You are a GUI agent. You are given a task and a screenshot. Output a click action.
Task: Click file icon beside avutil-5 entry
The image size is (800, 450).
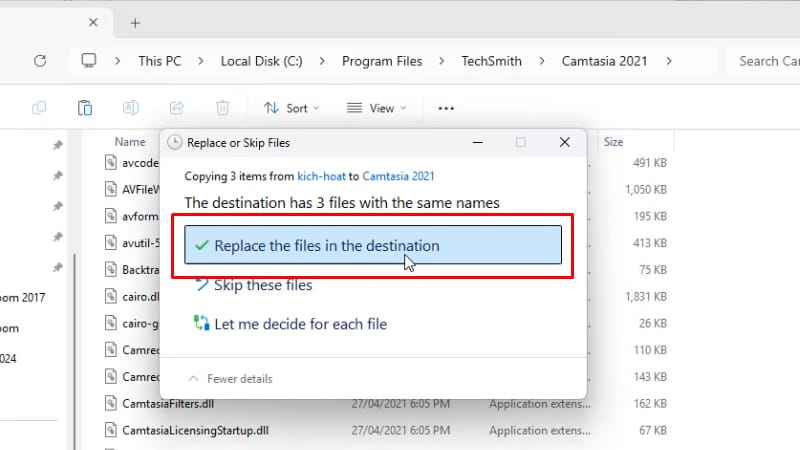[x=111, y=242]
